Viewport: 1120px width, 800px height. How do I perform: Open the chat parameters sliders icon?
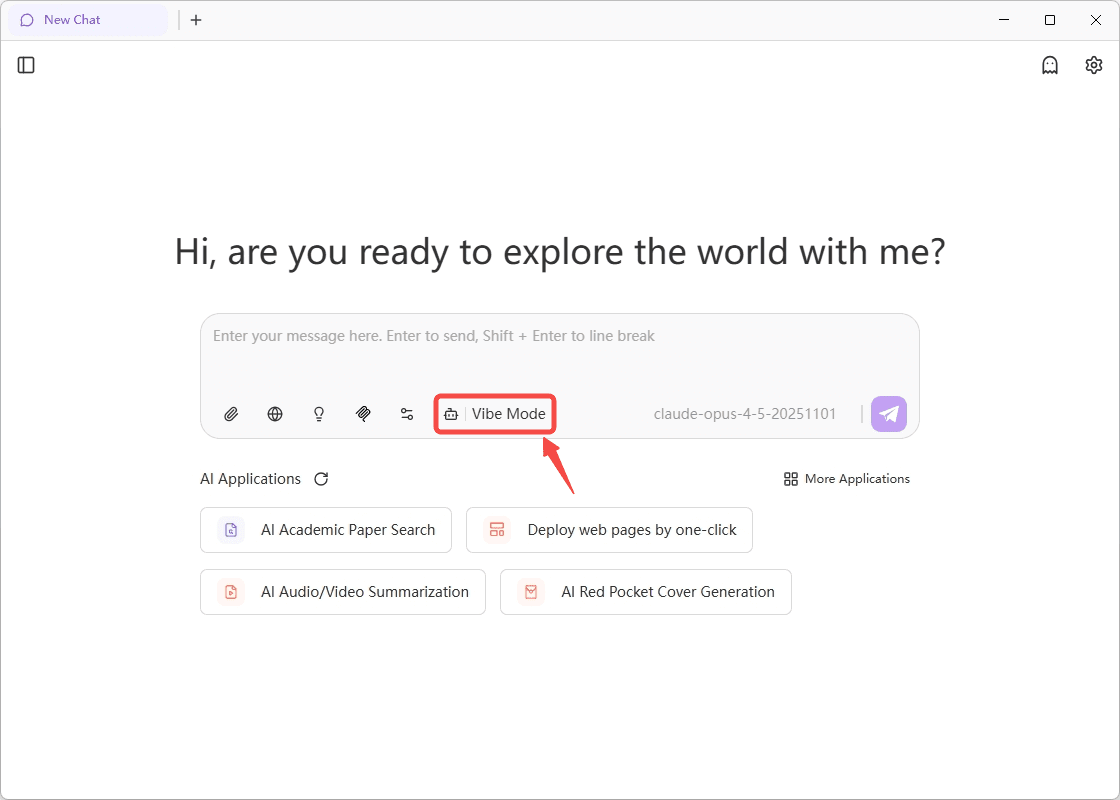[x=407, y=414]
